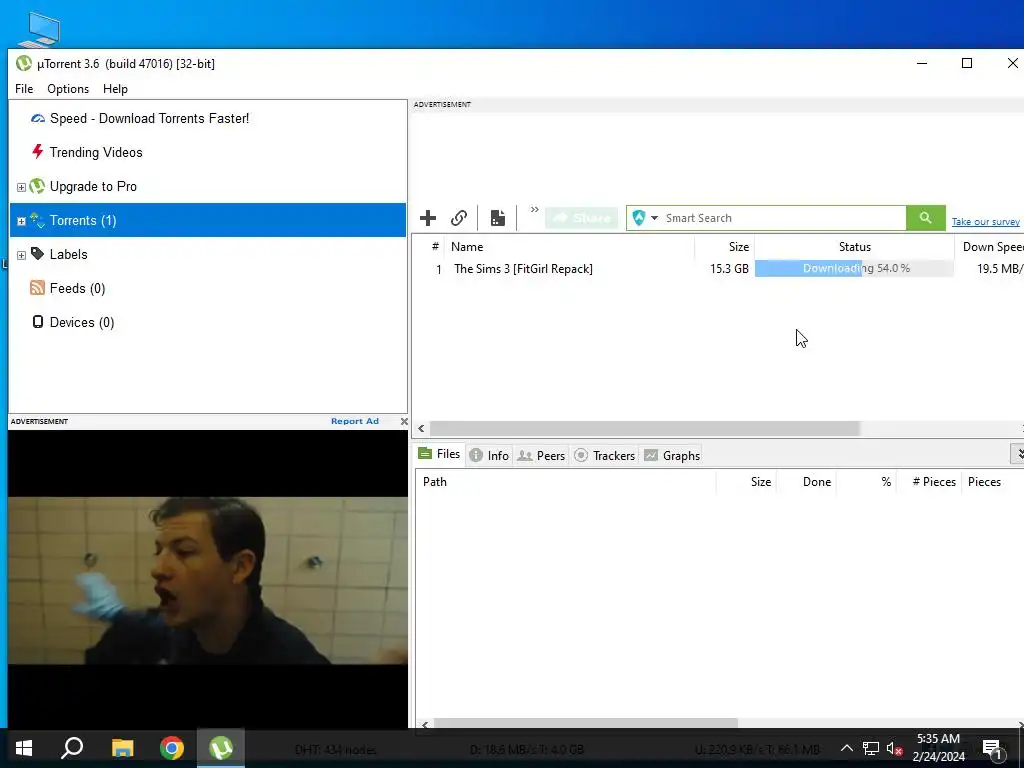Screen dimensions: 1024x768
Task: Sort files by Done column header
Action: click(x=806, y=482)
